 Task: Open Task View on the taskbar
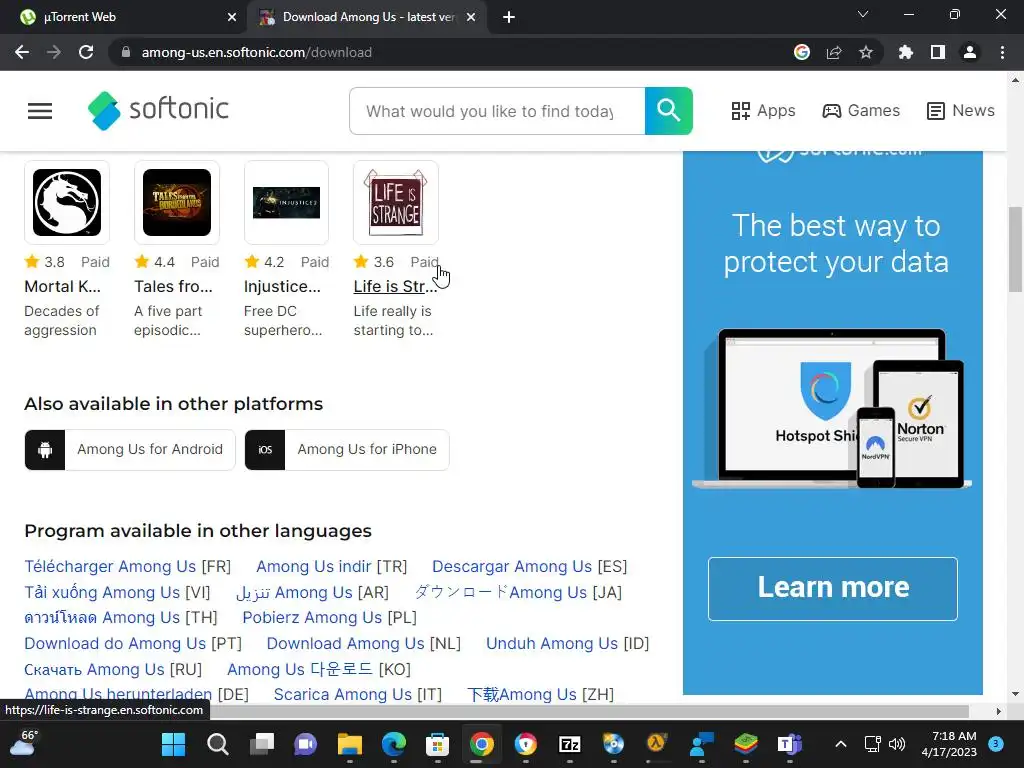point(261,744)
